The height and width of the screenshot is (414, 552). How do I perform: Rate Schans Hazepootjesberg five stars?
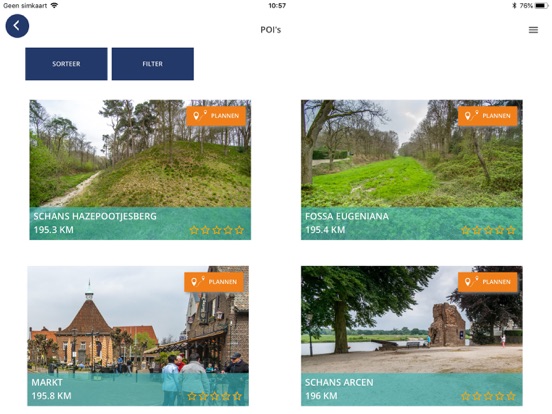coord(239,230)
